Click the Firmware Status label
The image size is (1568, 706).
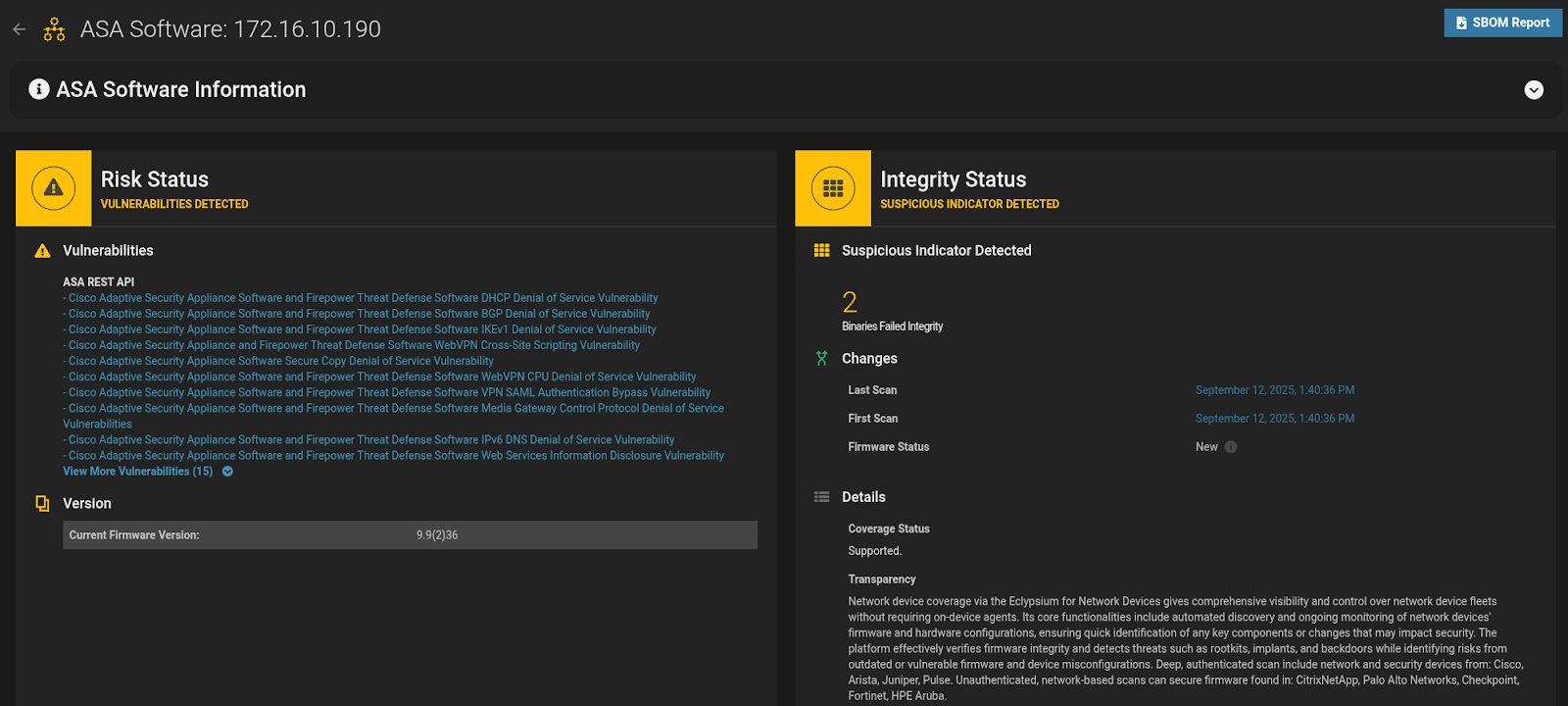(889, 447)
